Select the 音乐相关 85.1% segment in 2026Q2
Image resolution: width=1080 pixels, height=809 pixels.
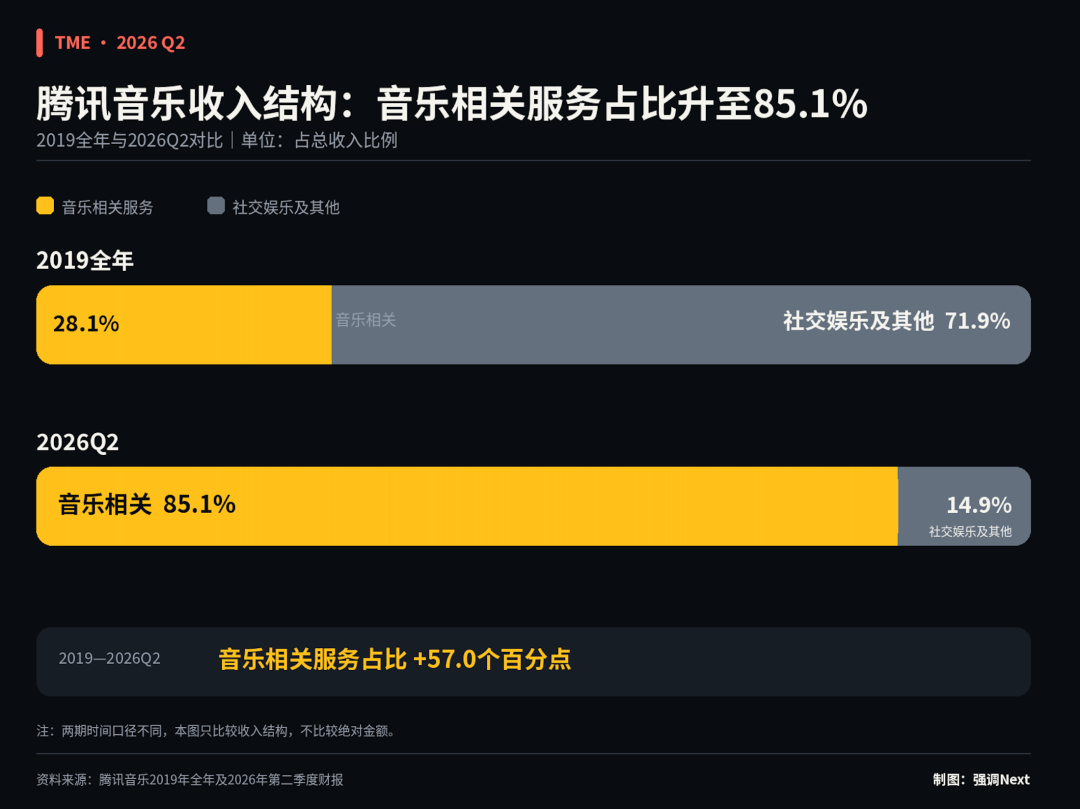pos(467,506)
